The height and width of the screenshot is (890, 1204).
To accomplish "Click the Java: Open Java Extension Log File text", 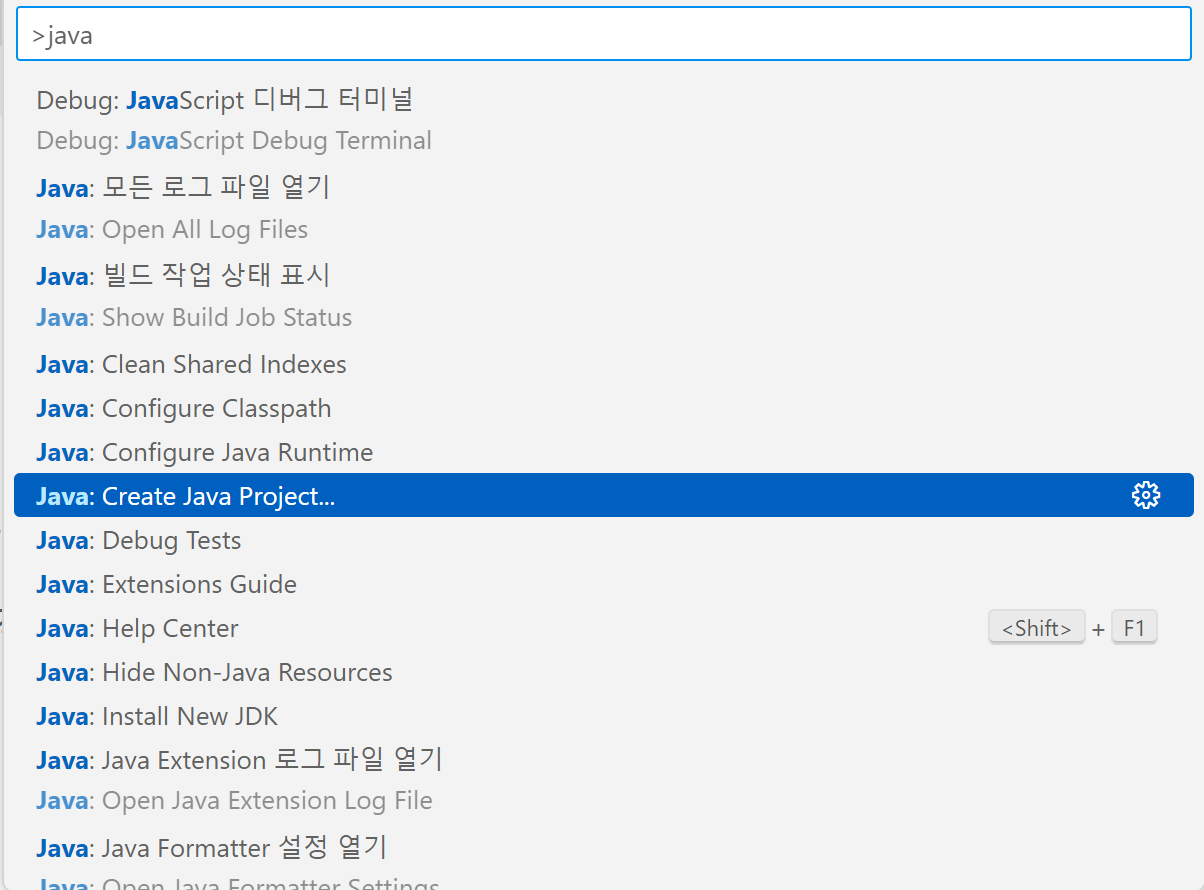I will tap(234, 801).
